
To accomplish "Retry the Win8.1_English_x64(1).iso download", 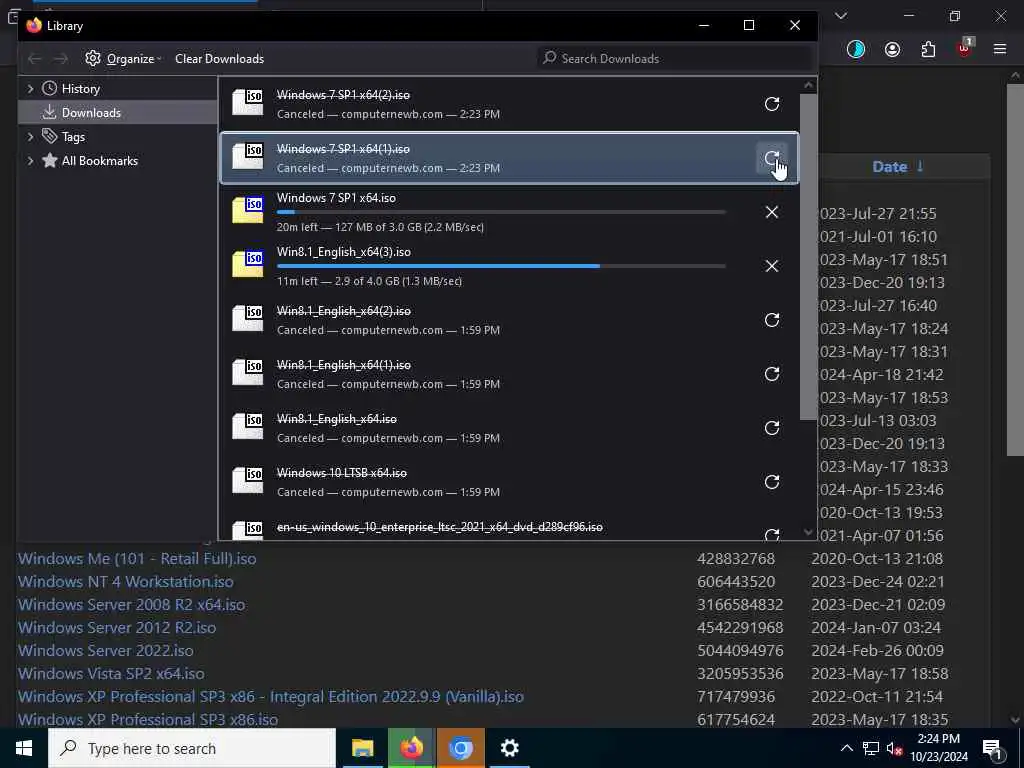I will 772,374.
